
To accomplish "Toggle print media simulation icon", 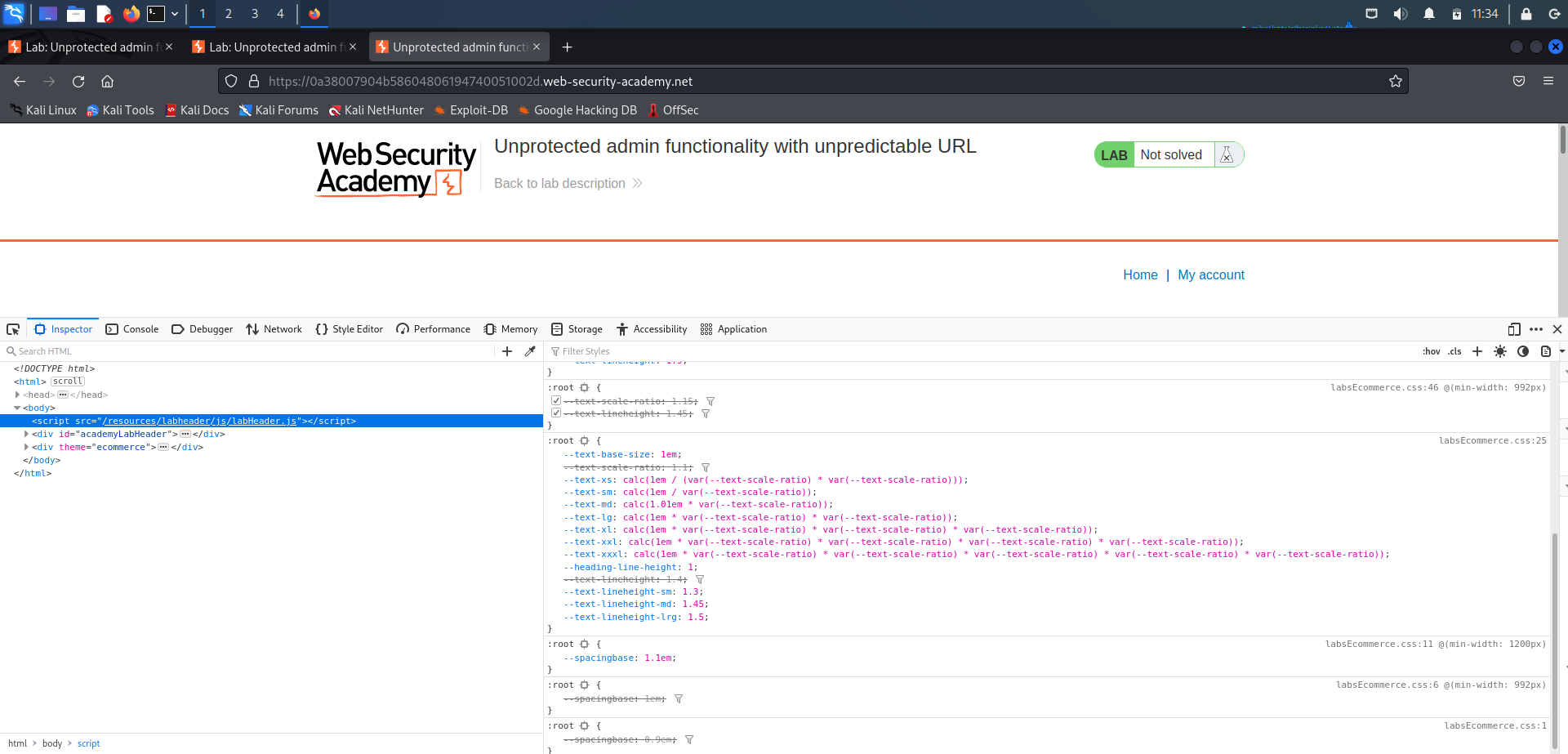I will coord(1546,351).
